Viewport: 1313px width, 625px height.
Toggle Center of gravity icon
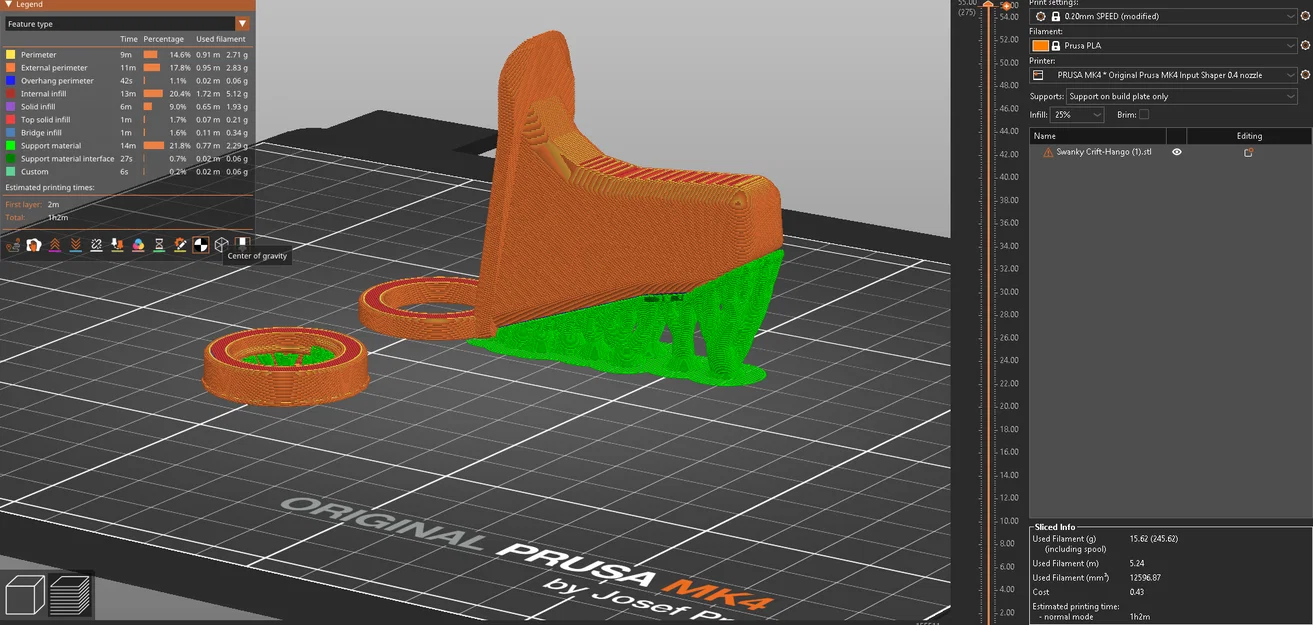click(201, 245)
